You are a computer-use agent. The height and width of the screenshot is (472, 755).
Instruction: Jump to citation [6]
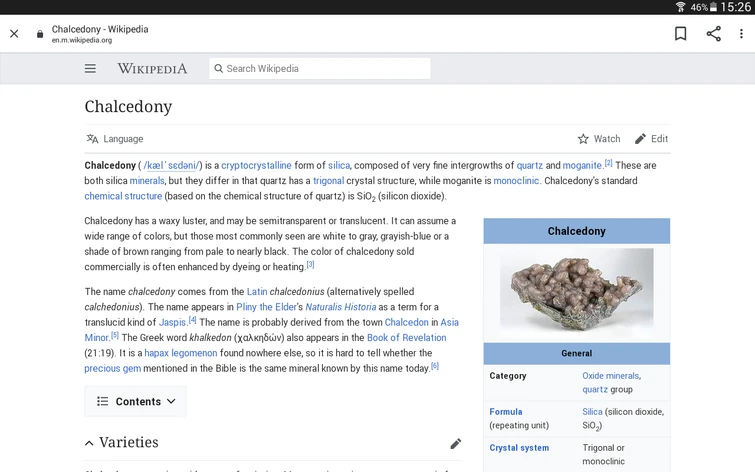pos(435,366)
